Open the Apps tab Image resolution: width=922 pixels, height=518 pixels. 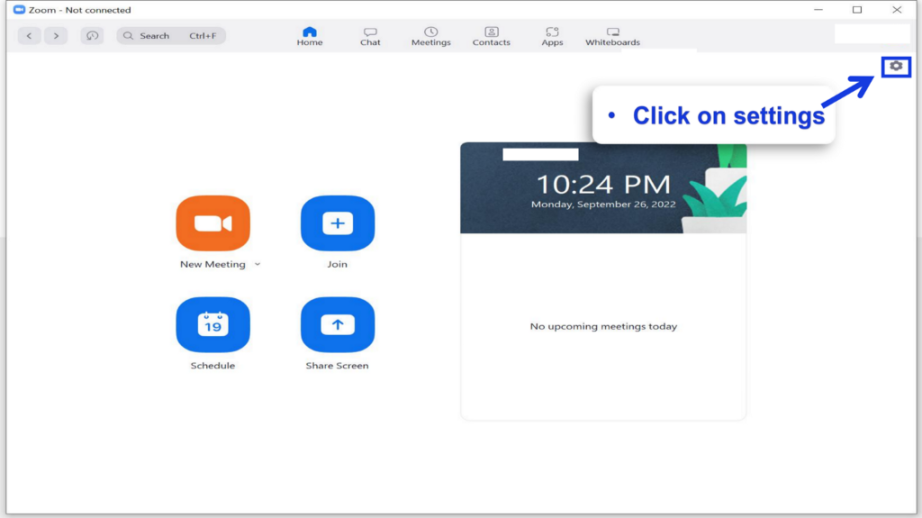point(552,36)
